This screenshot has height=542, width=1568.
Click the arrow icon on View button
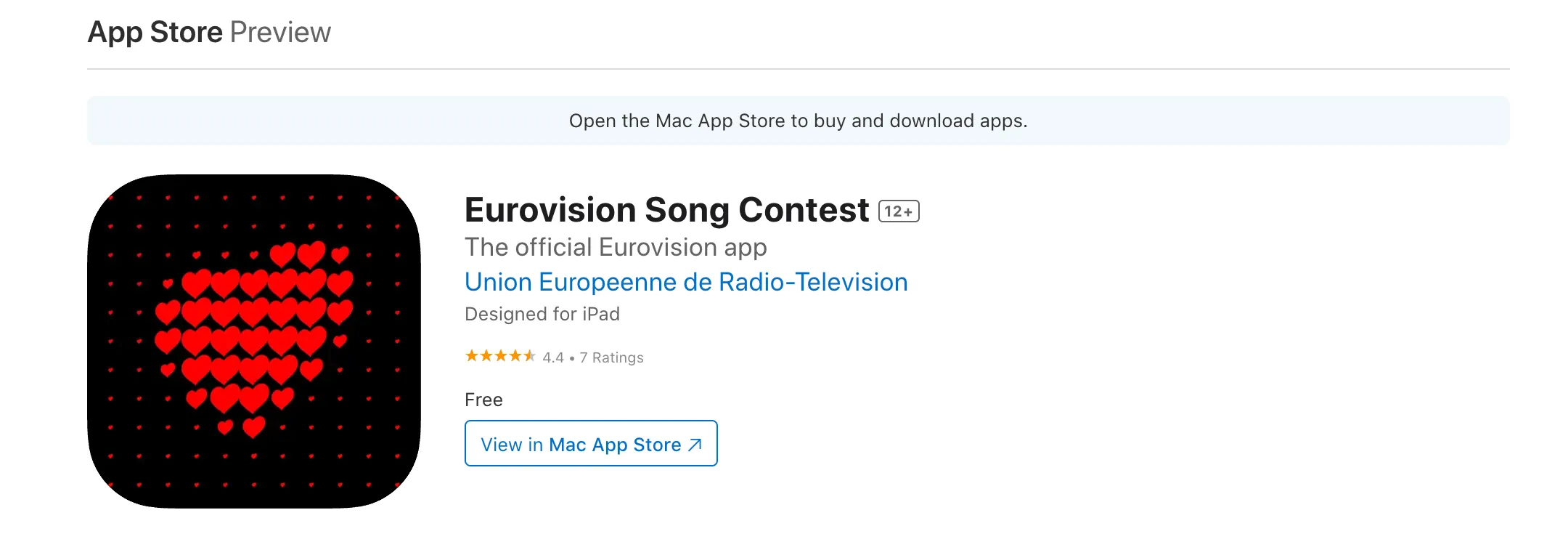695,445
